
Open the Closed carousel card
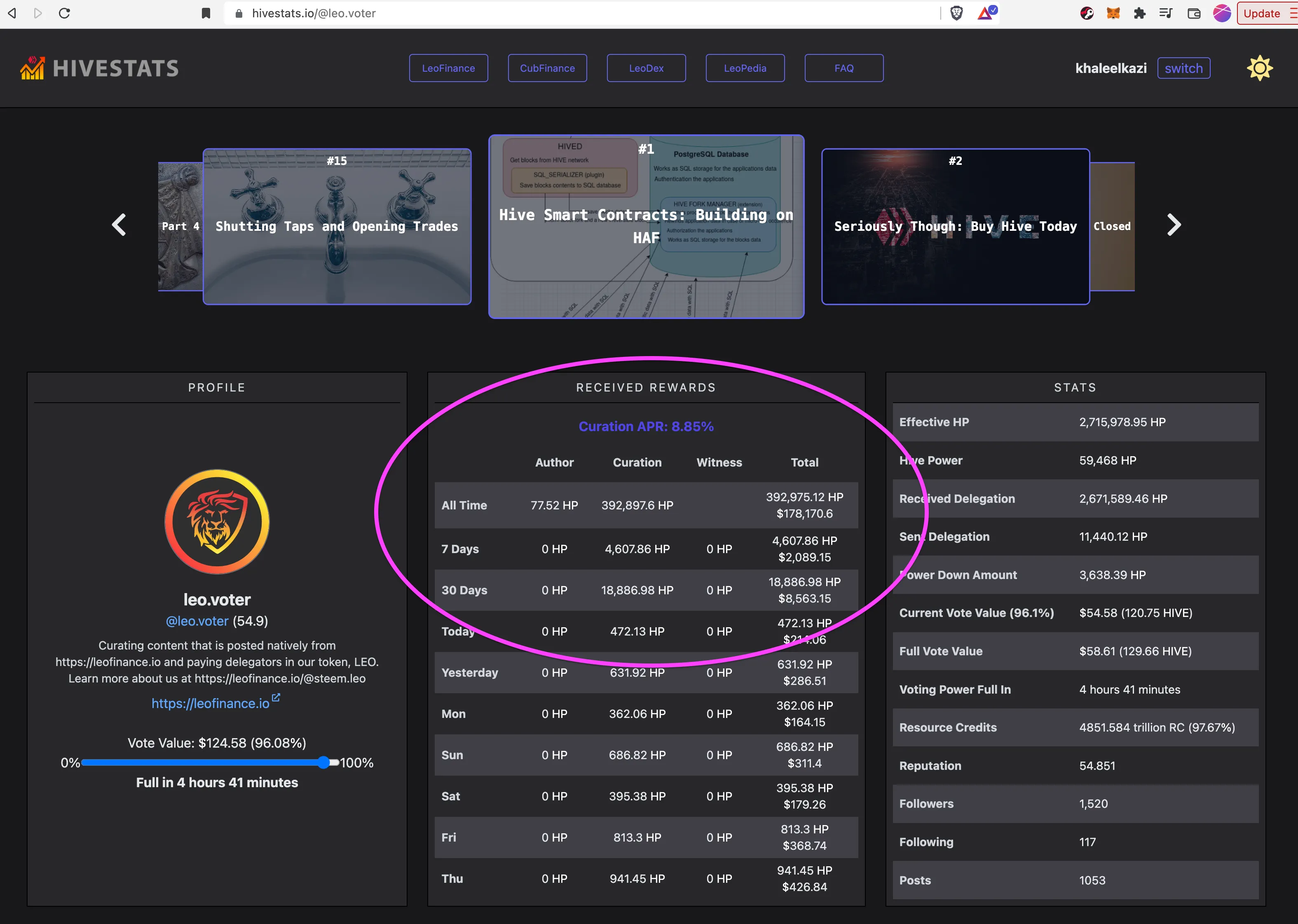(x=1112, y=226)
